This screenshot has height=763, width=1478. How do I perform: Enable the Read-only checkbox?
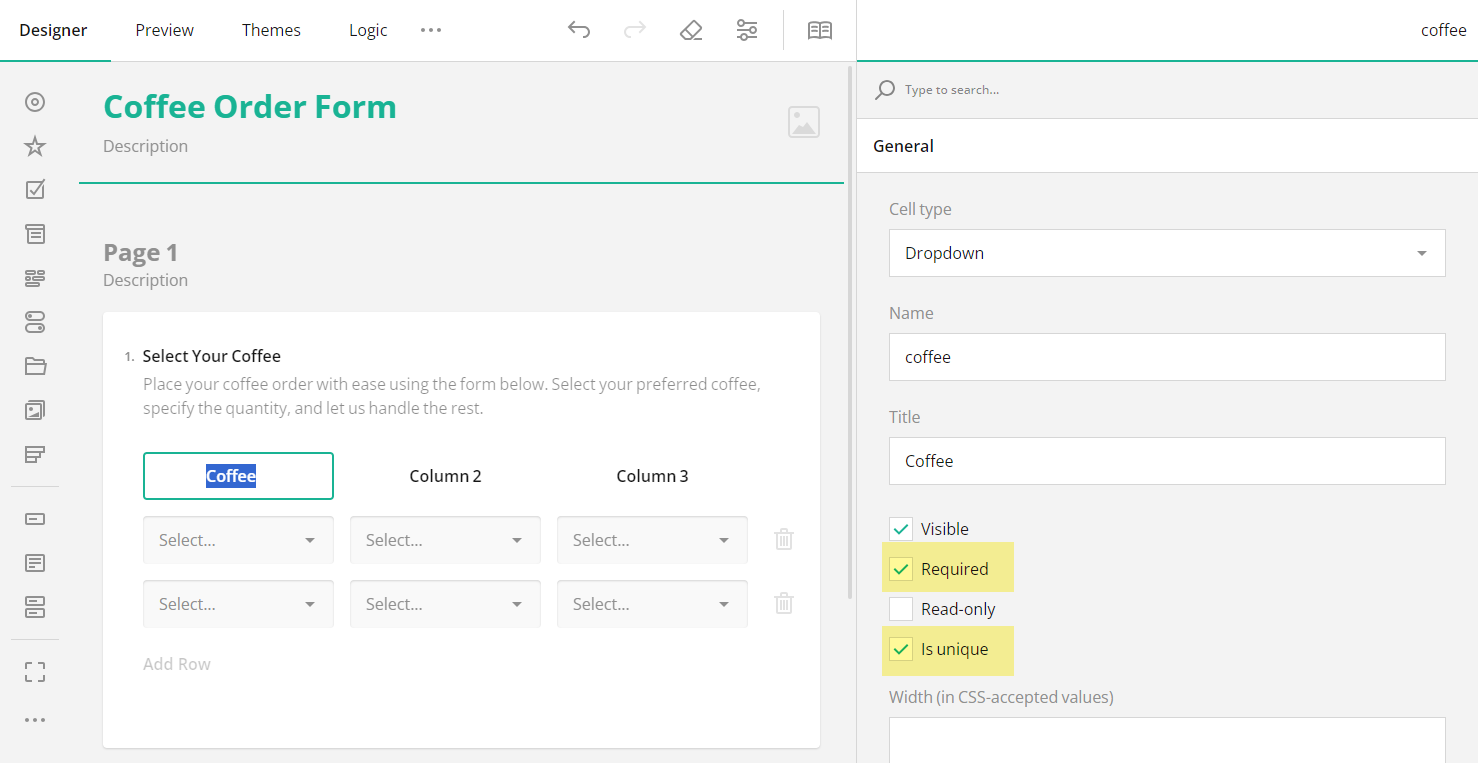point(900,608)
